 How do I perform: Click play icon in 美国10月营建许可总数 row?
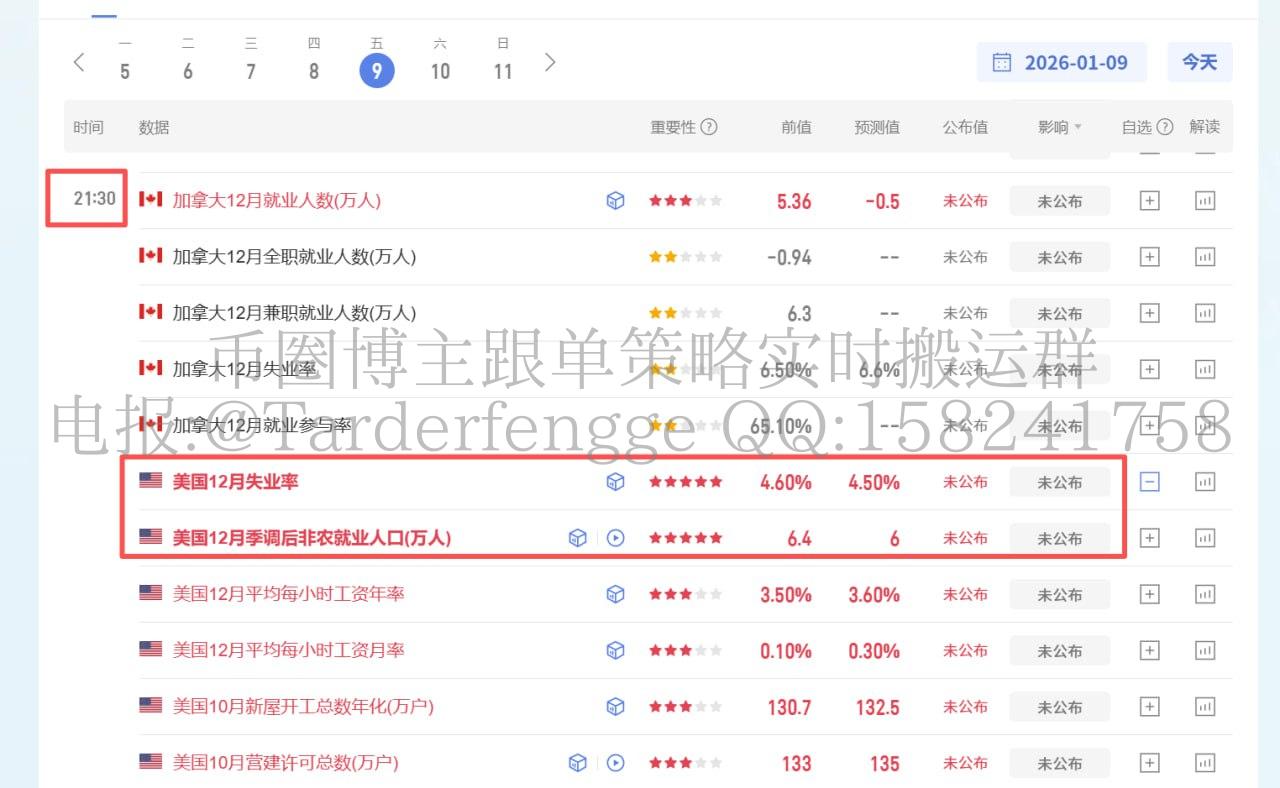615,763
